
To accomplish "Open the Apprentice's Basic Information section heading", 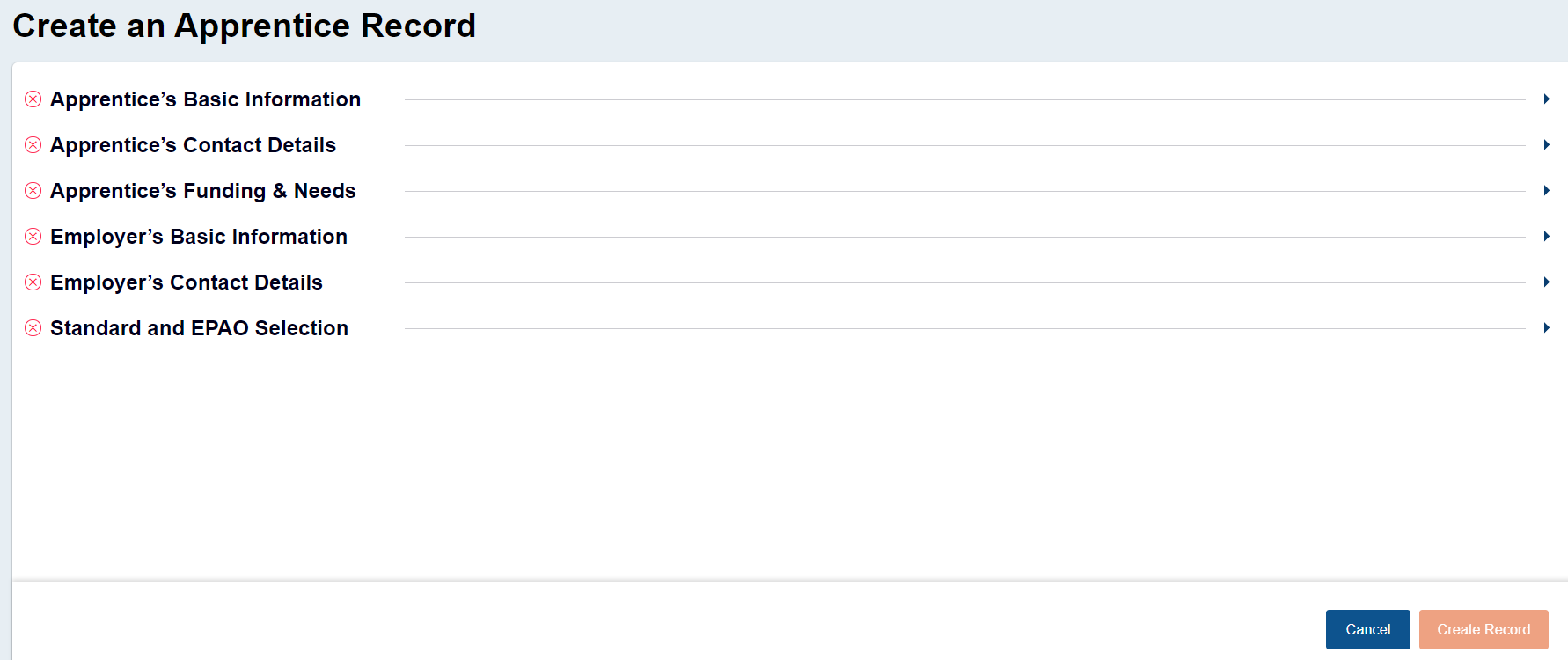I will [x=205, y=99].
